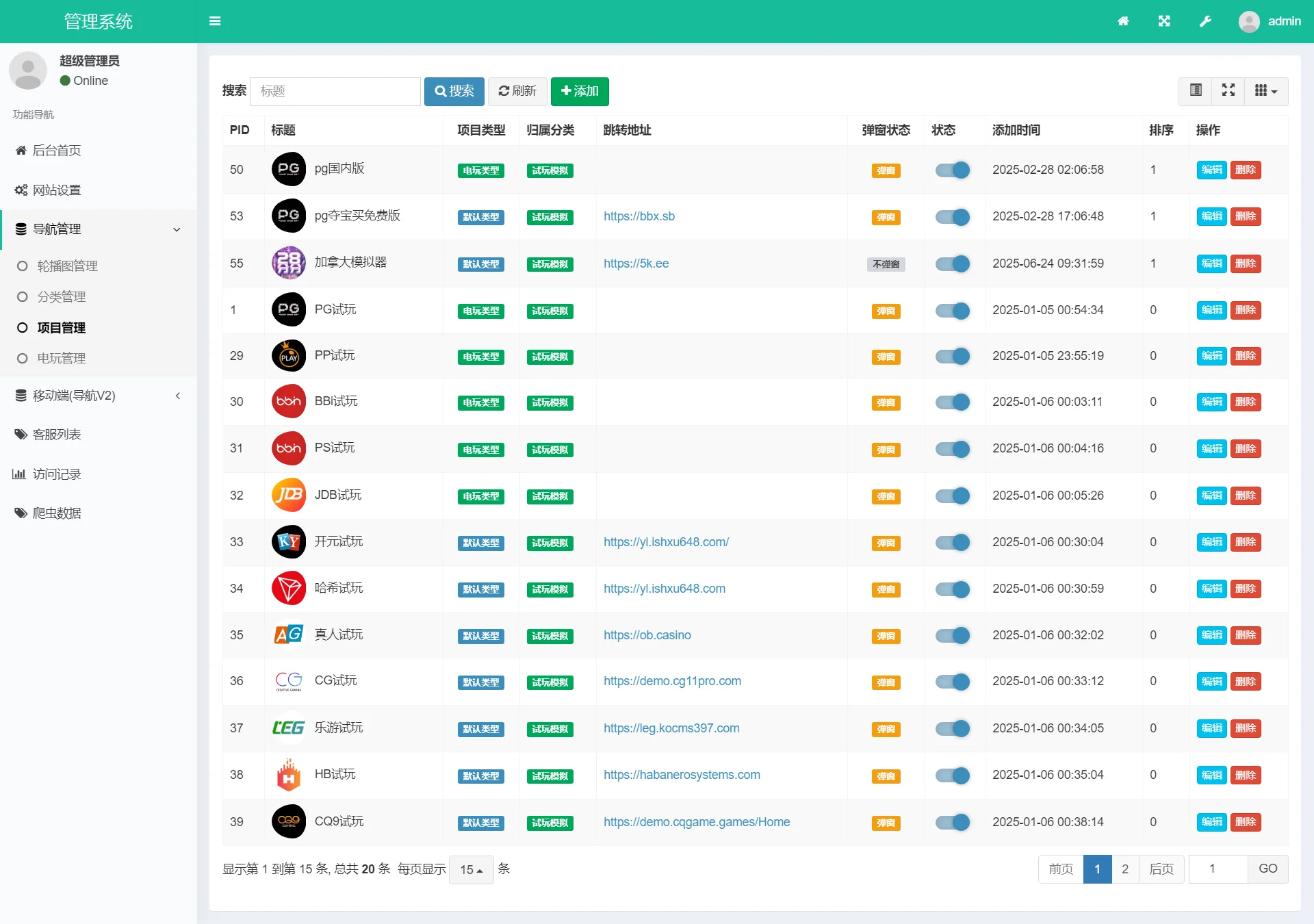Screen dimensions: 1314x924
Task: Open the https://ob.casino link
Action: pos(647,635)
